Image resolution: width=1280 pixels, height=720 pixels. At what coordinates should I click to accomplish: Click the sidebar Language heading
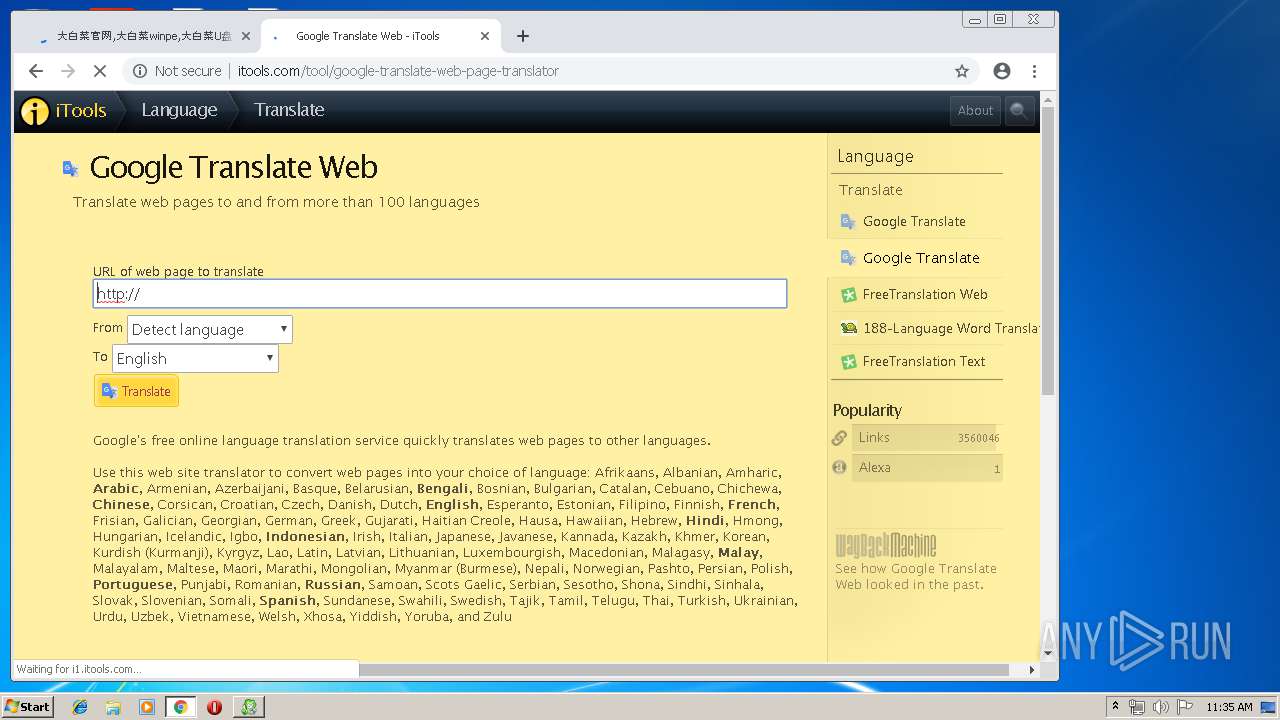tap(875, 156)
